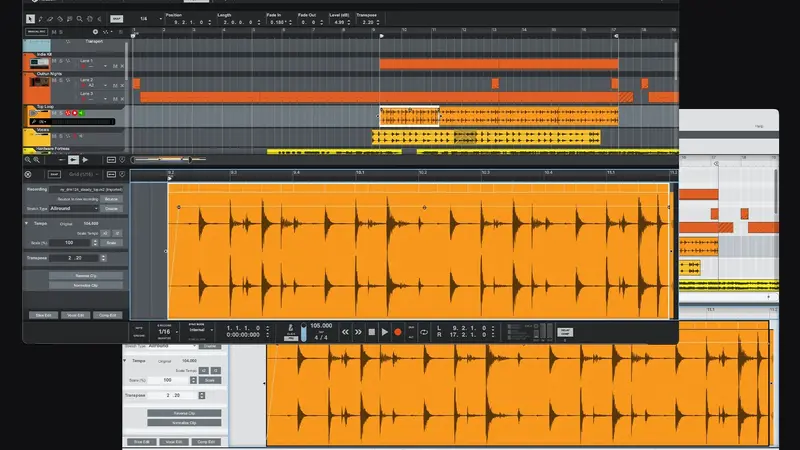Open the Lane 2 A2 dropdown arrow
This screenshot has height=450, width=800.
click(x=106, y=85)
